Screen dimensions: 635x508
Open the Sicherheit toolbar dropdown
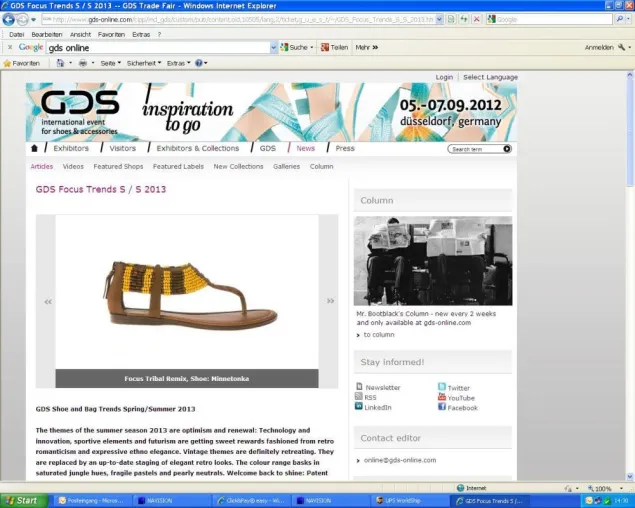(144, 63)
